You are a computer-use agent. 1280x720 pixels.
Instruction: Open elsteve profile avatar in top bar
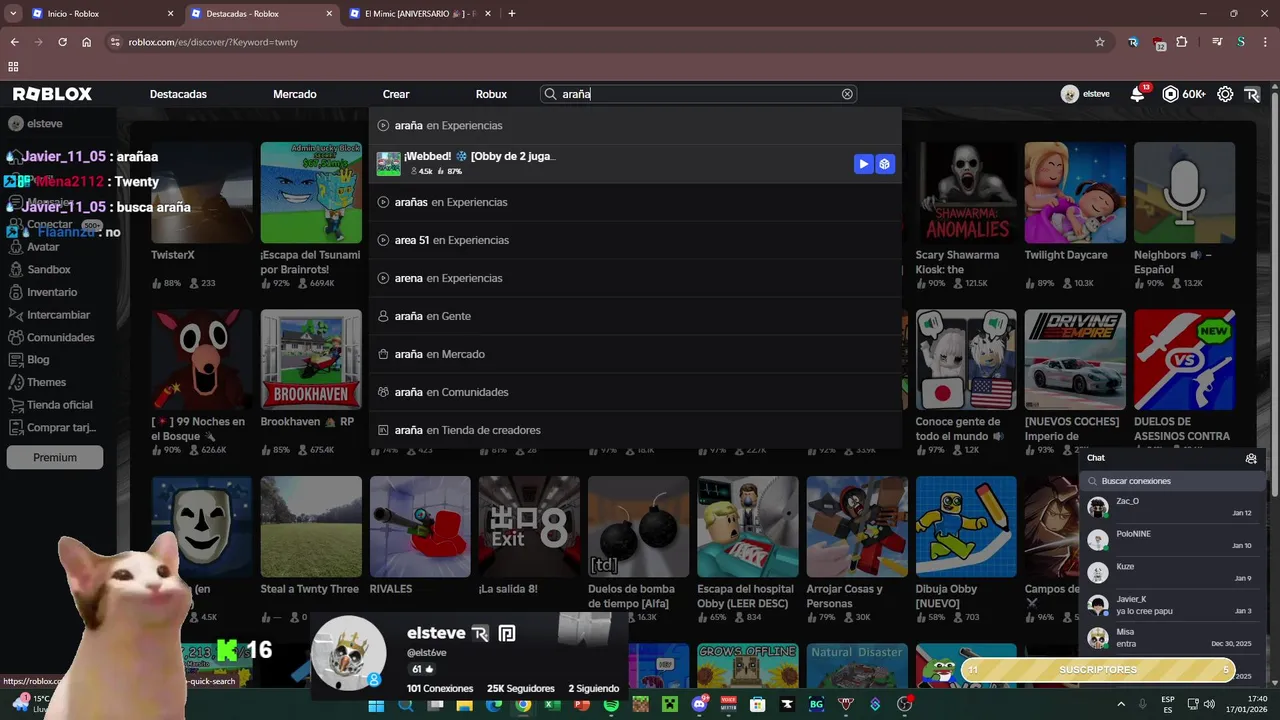click(1070, 94)
